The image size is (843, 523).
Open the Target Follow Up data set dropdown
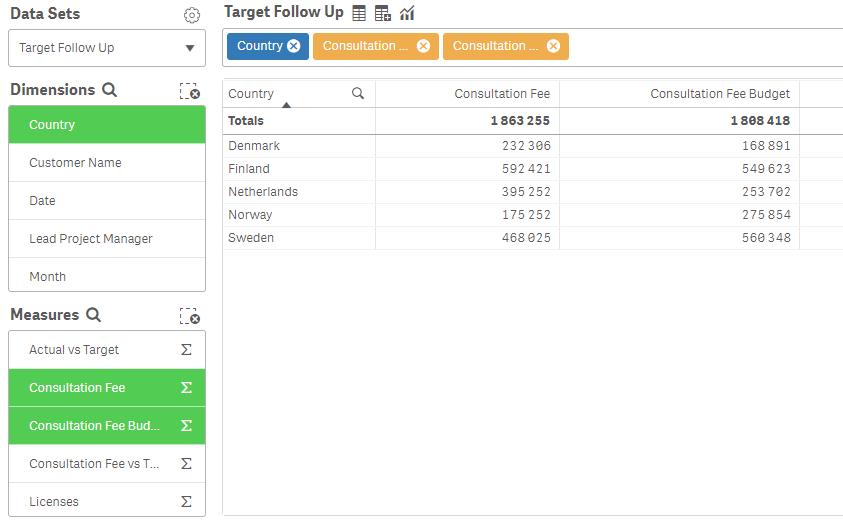107,48
